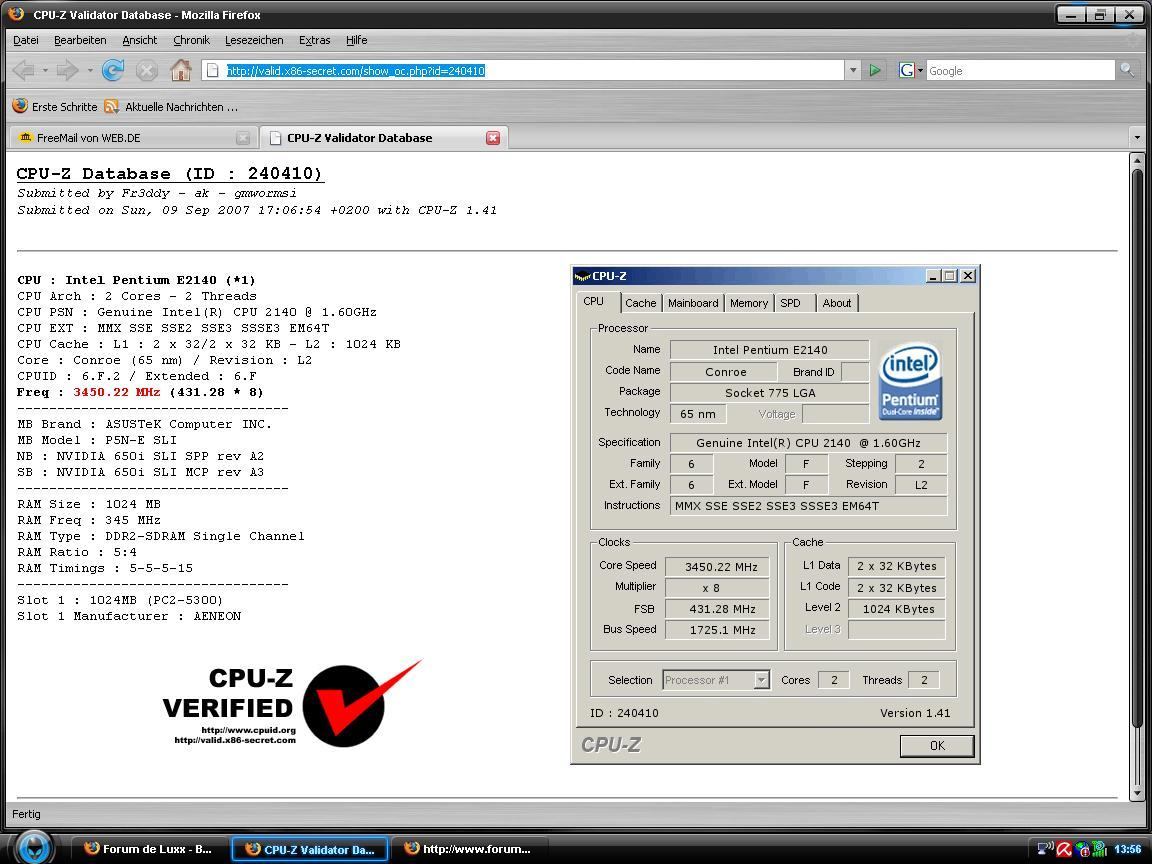This screenshot has height=864, width=1152.
Task: Open the Google search engine selector
Action: click(911, 71)
